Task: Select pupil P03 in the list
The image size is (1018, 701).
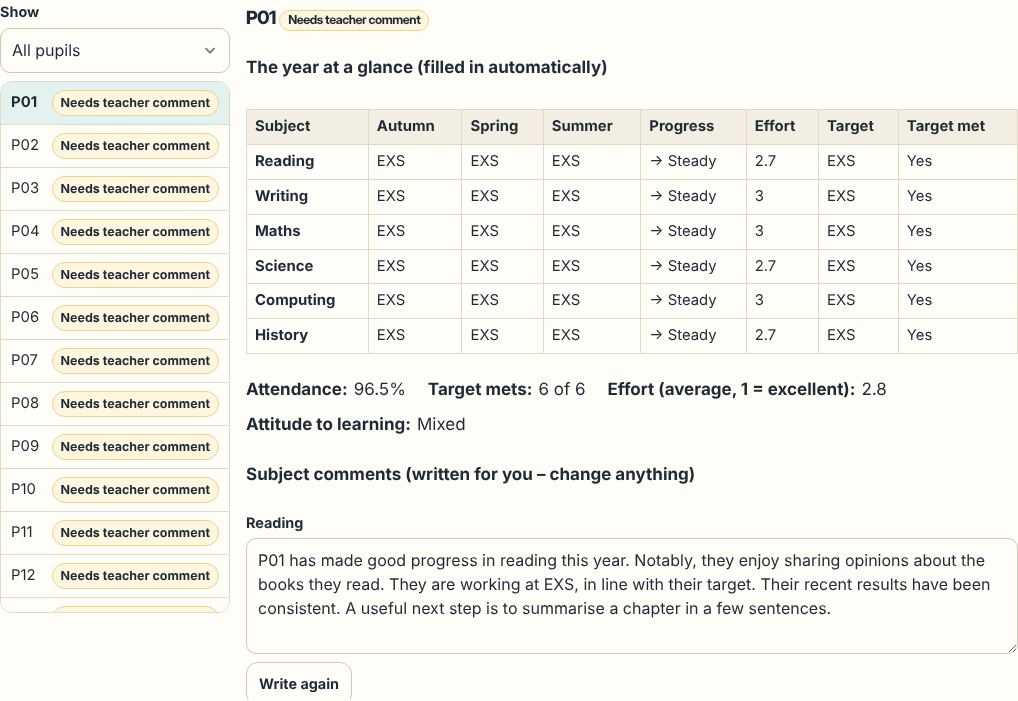Action: (x=115, y=188)
